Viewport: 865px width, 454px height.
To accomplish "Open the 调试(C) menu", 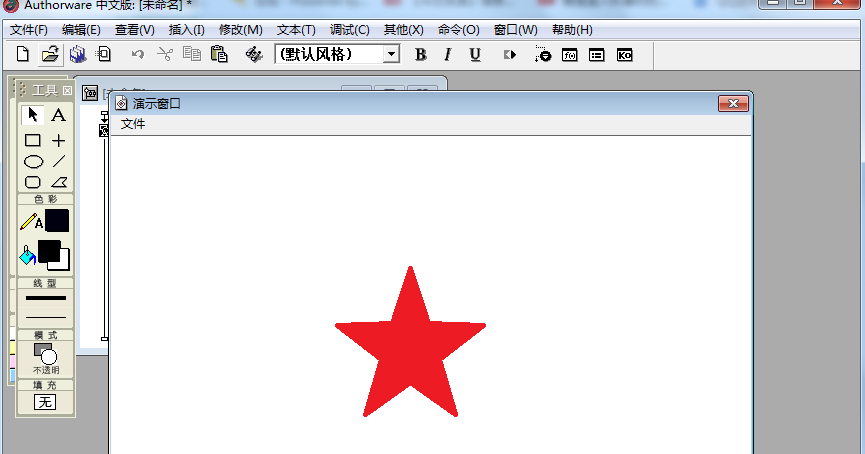I will click(x=350, y=30).
